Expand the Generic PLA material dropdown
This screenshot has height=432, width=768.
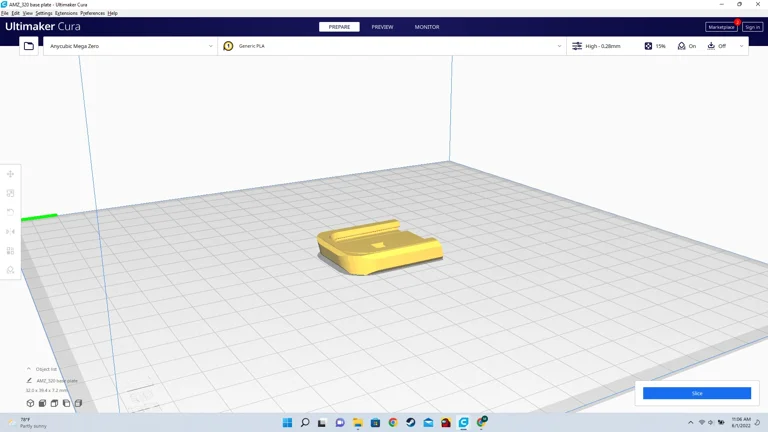[559, 46]
